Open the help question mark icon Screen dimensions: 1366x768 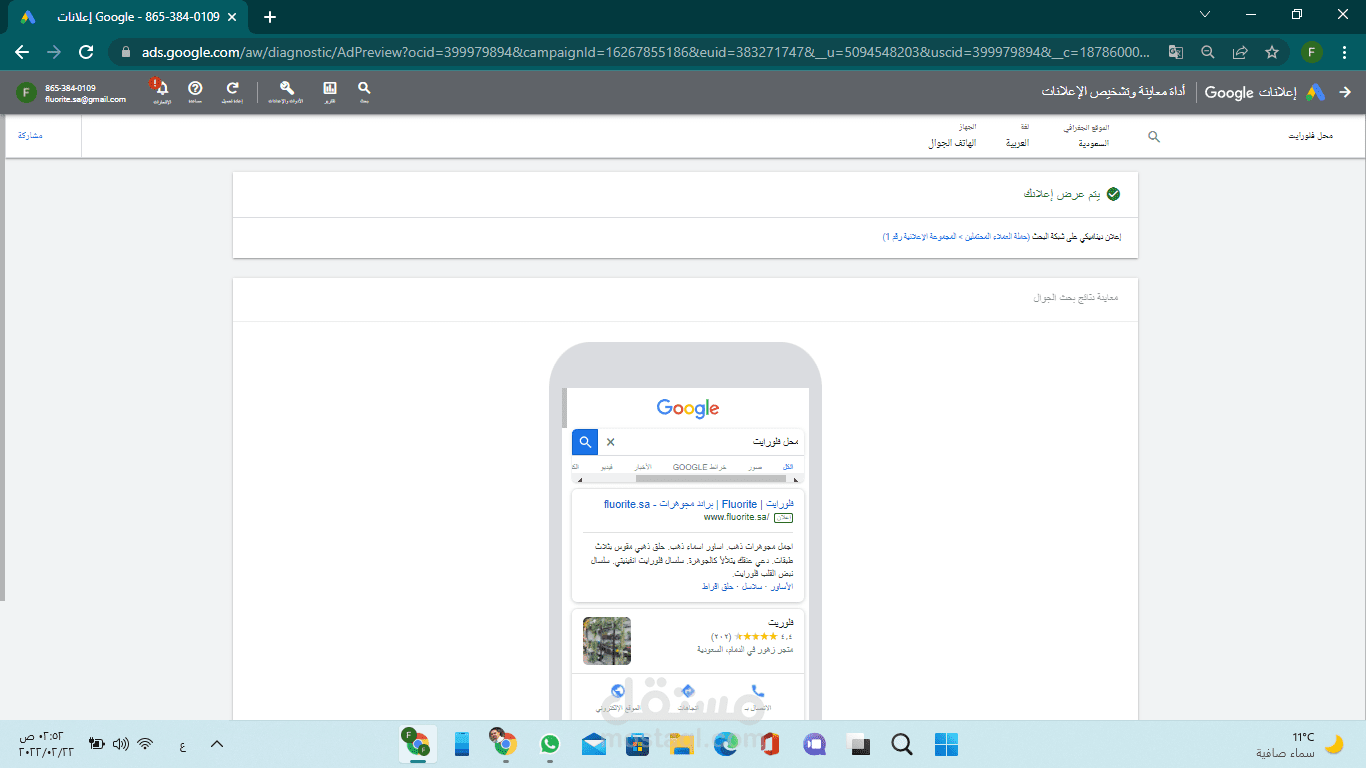195,89
